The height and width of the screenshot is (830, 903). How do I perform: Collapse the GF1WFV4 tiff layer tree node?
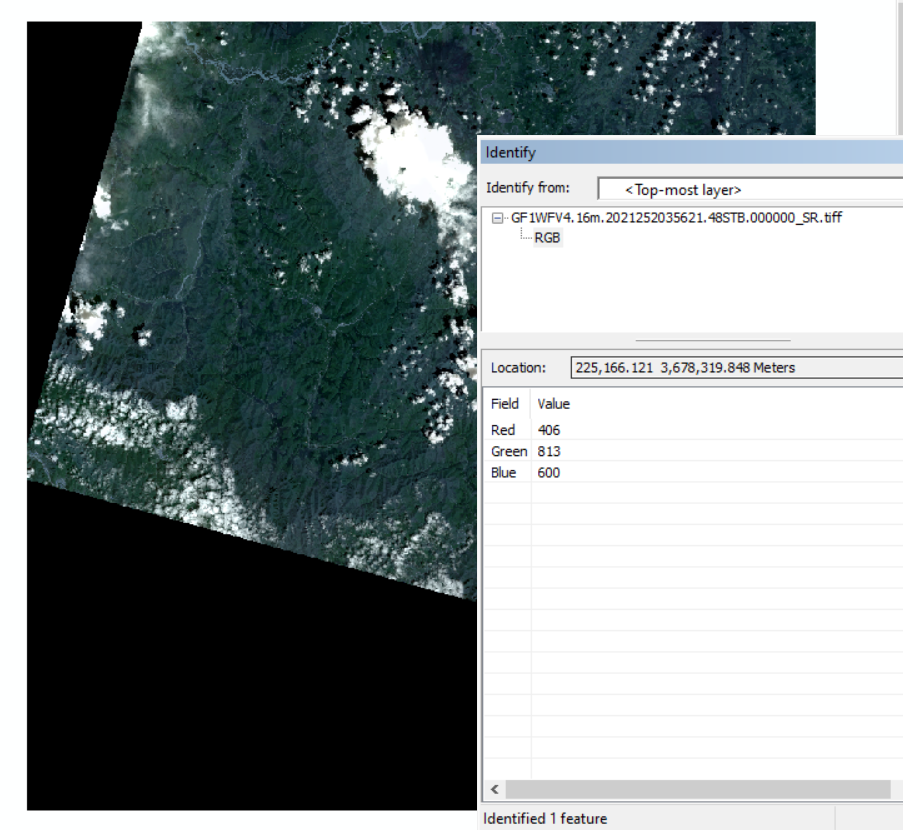point(497,218)
